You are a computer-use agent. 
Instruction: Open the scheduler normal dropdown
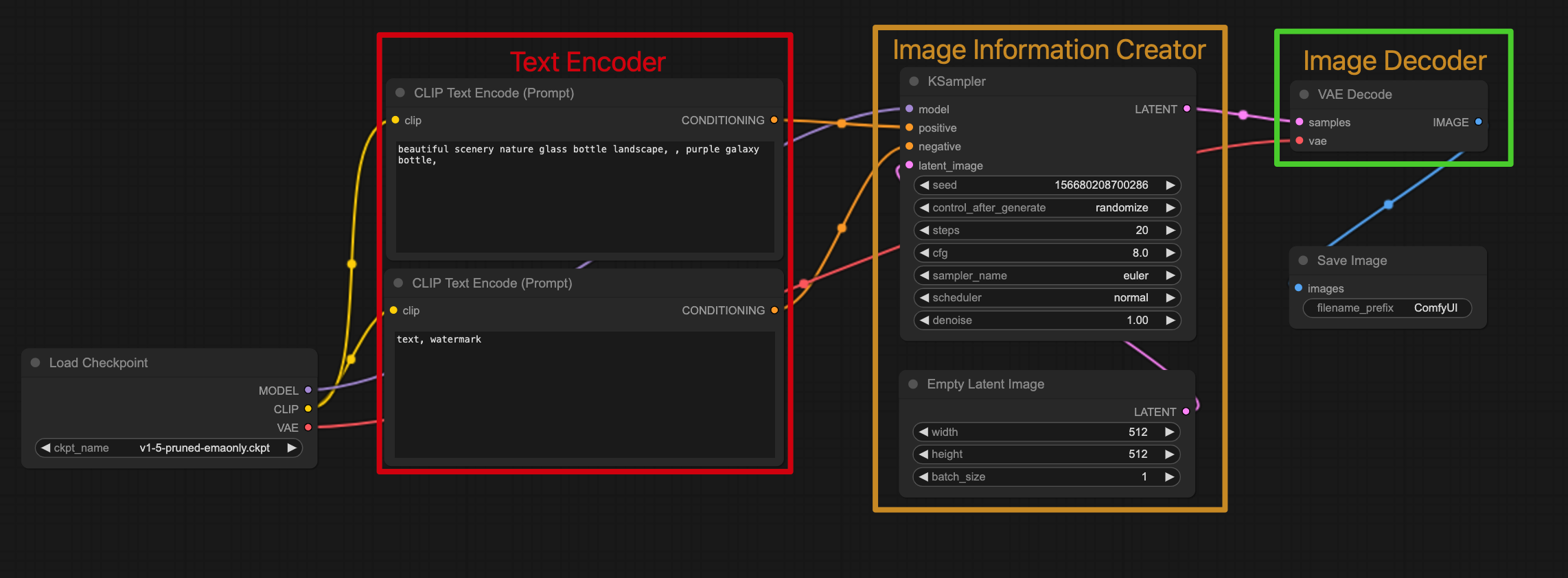[1047, 297]
